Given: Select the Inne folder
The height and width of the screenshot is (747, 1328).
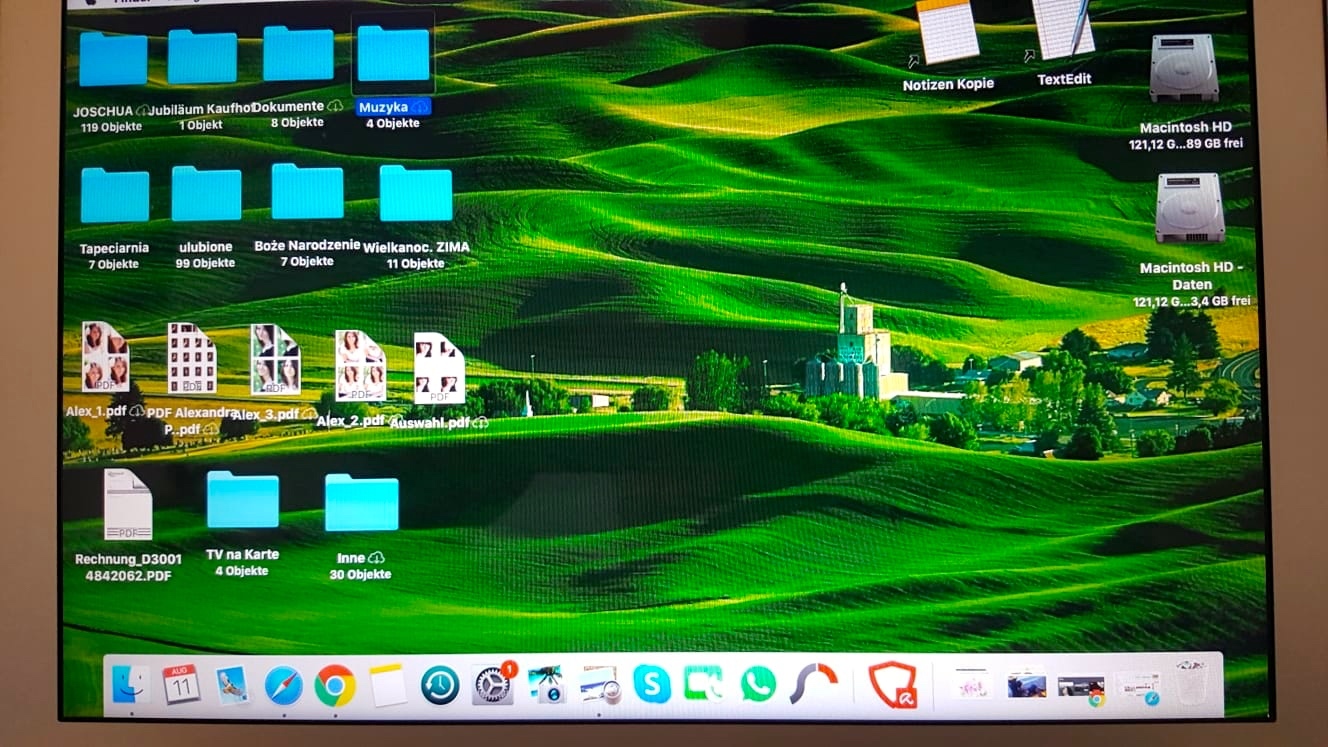Looking at the screenshot, I should pos(361,503).
